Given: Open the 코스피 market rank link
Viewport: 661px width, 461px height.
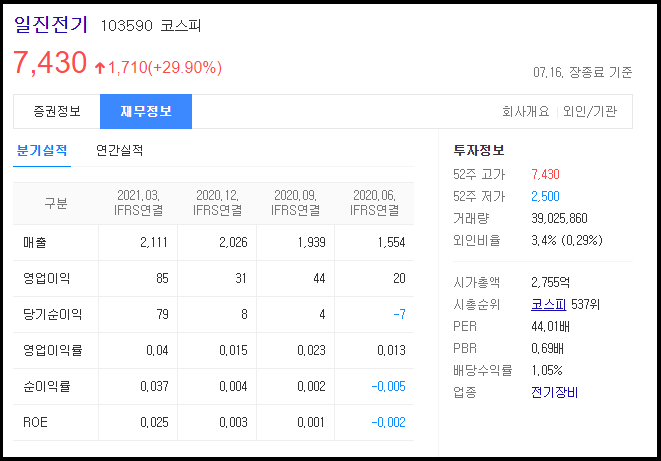Looking at the screenshot, I should pyautogui.click(x=548, y=304).
